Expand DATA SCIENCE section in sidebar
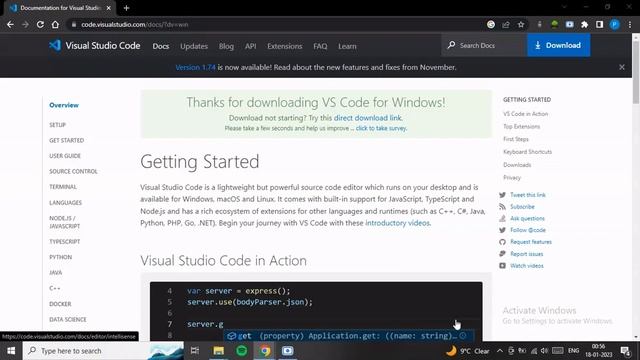The height and width of the screenshot is (360, 640). (x=68, y=320)
